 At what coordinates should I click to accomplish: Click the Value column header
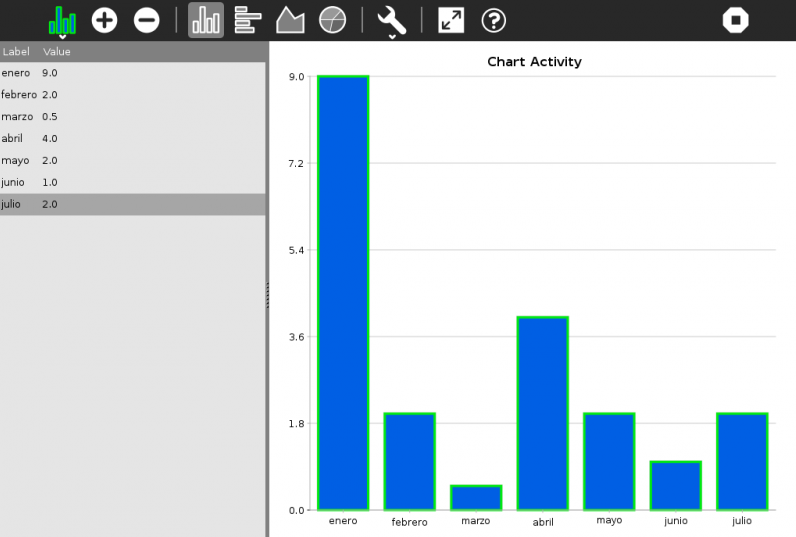pyautogui.click(x=57, y=52)
